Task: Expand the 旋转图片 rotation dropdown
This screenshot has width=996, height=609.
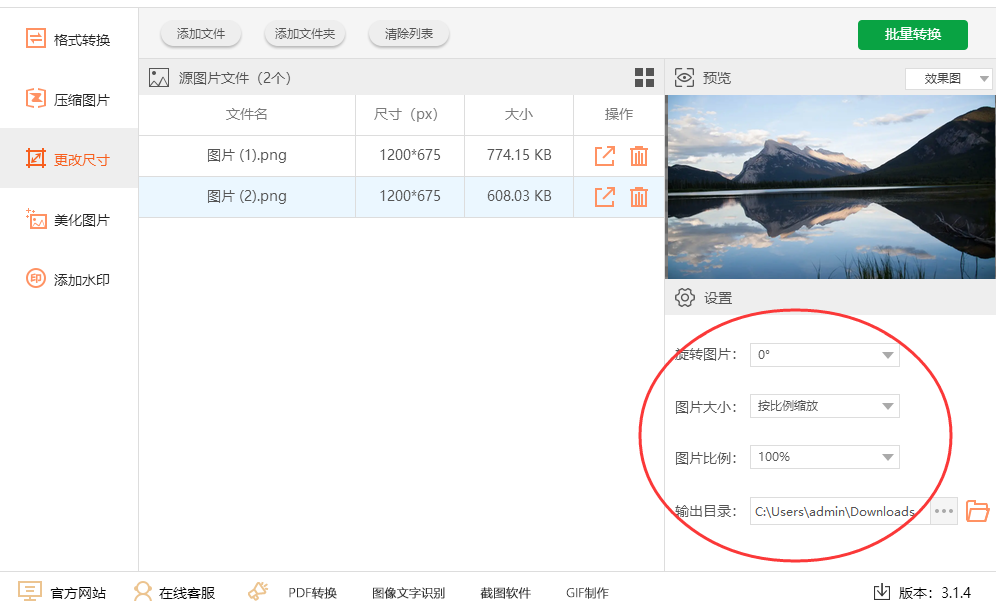Action: pos(824,354)
